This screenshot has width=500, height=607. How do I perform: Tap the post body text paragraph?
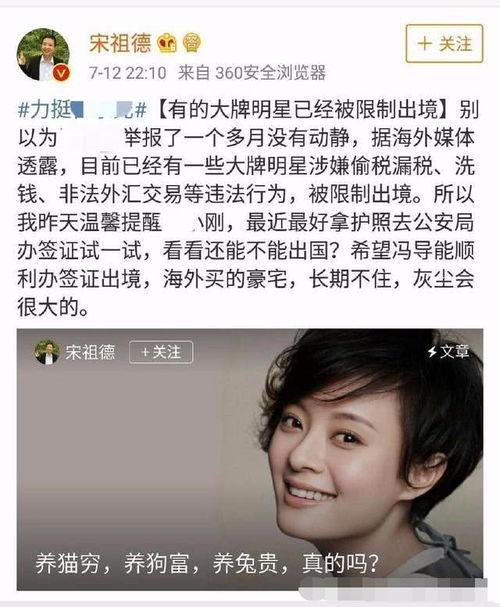tap(246, 208)
